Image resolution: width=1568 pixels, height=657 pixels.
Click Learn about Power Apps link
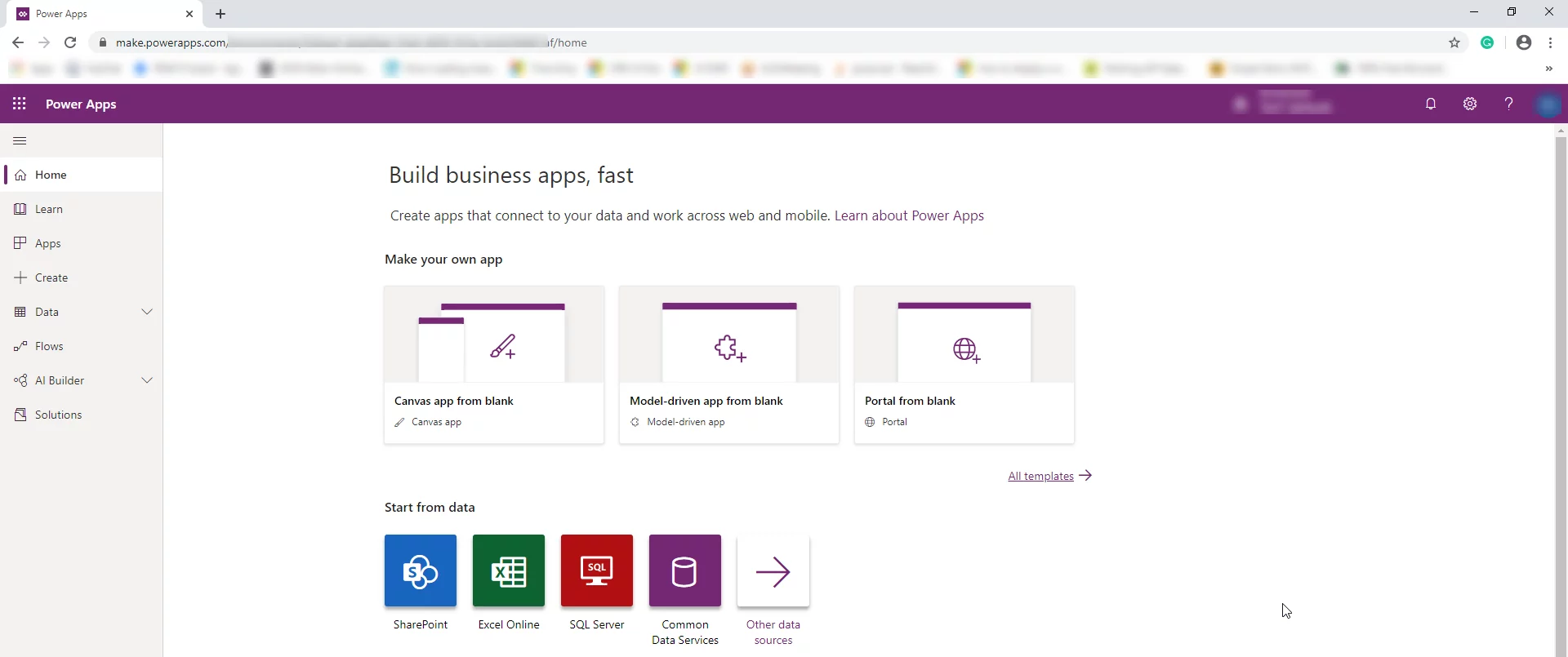point(909,215)
